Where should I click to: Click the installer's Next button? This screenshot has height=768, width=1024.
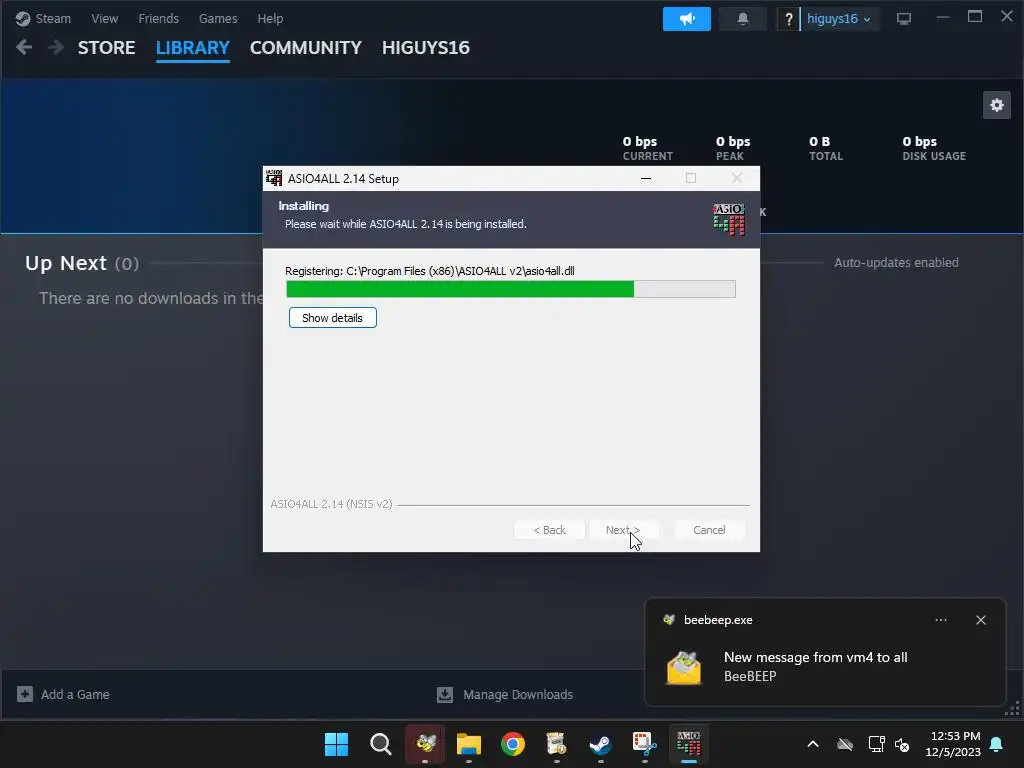[x=623, y=530]
